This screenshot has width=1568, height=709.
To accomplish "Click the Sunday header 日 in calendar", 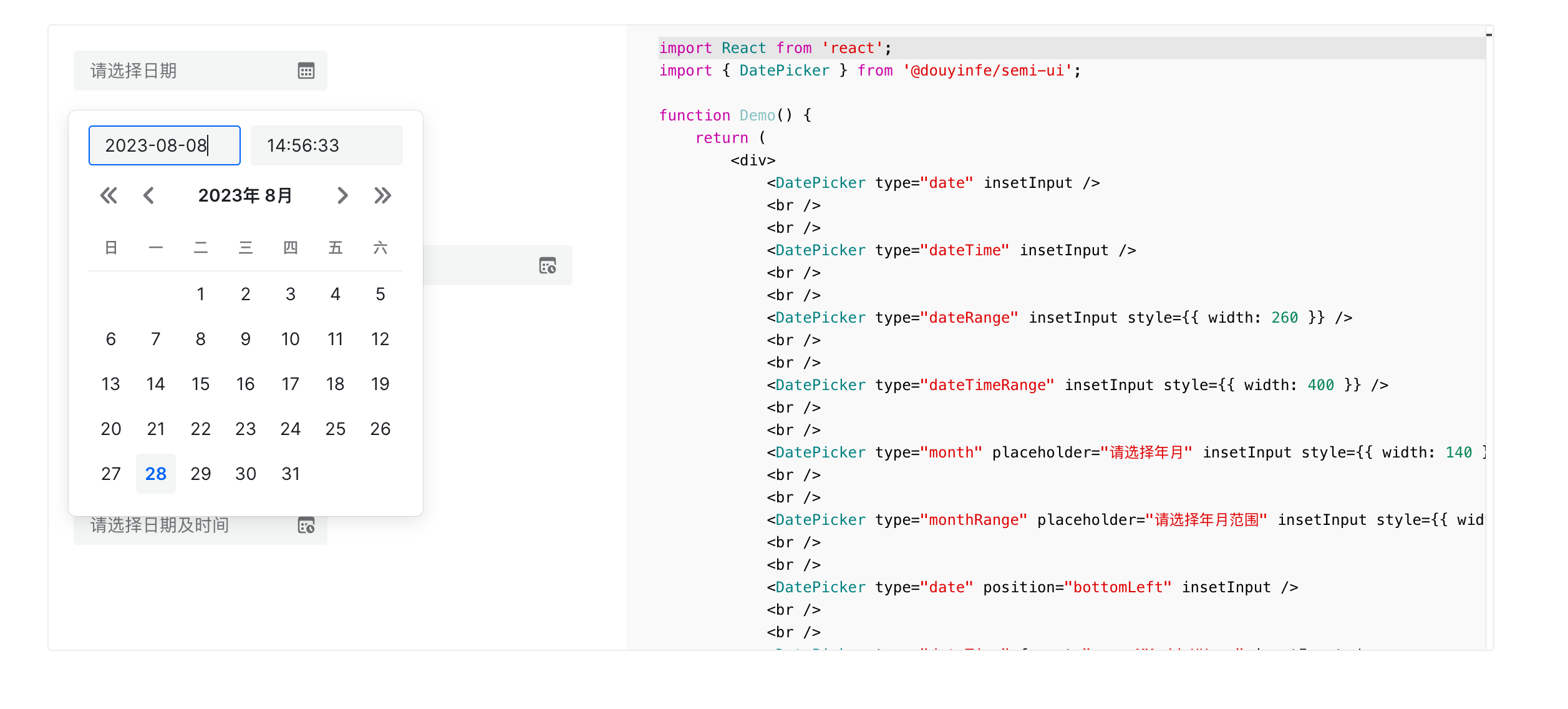I will 110,248.
